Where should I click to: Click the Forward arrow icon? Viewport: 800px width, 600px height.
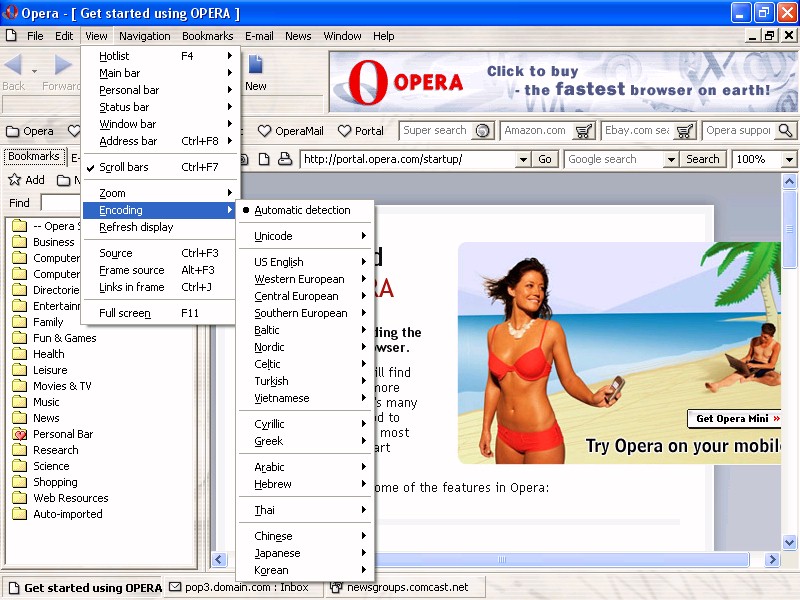click(63, 65)
